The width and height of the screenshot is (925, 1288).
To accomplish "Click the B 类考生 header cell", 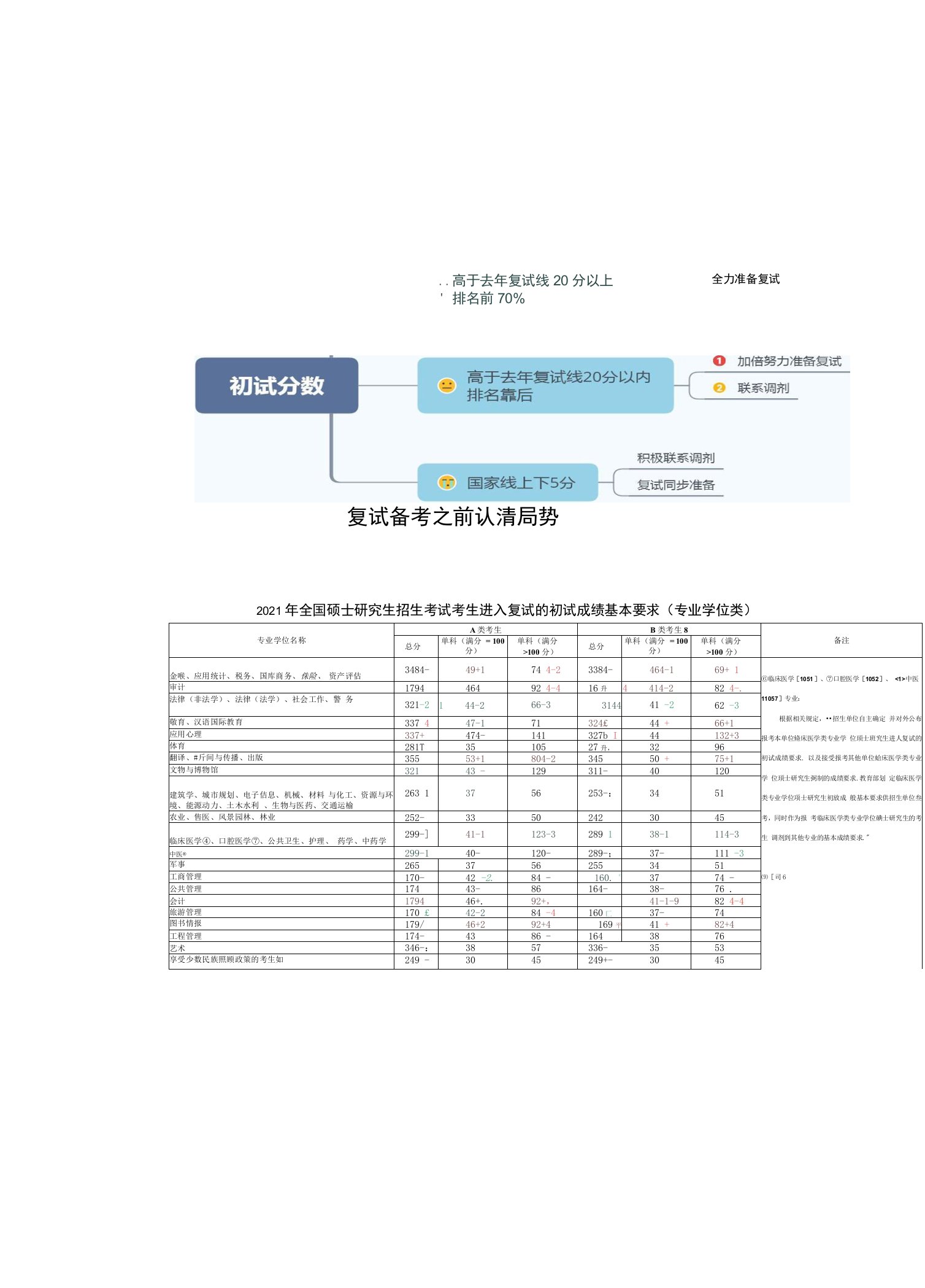I will tap(669, 630).
